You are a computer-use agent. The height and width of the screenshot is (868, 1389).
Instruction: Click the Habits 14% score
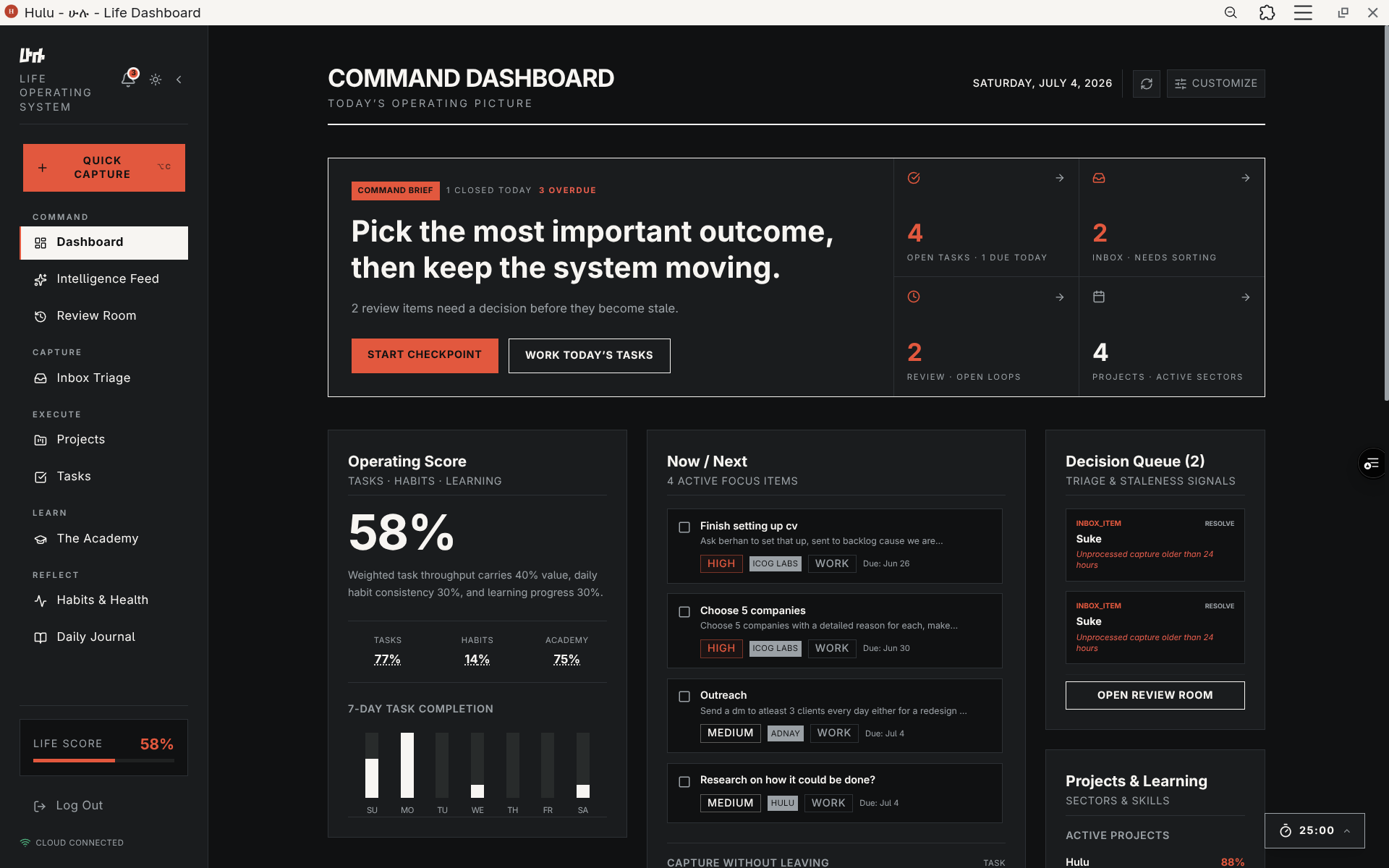[x=477, y=660]
